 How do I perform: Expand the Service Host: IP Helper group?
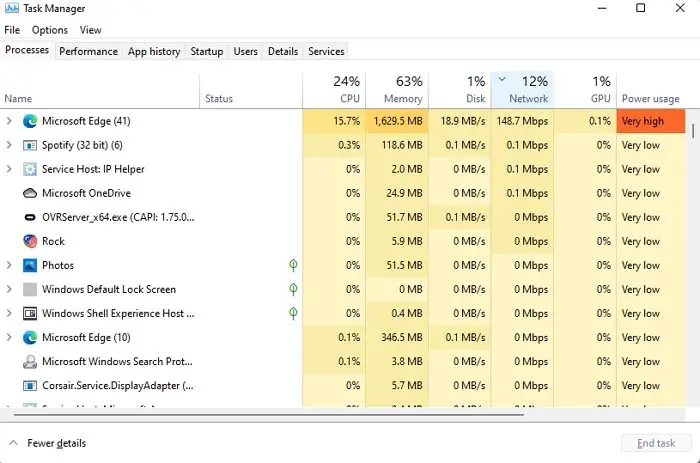pyautogui.click(x=9, y=169)
